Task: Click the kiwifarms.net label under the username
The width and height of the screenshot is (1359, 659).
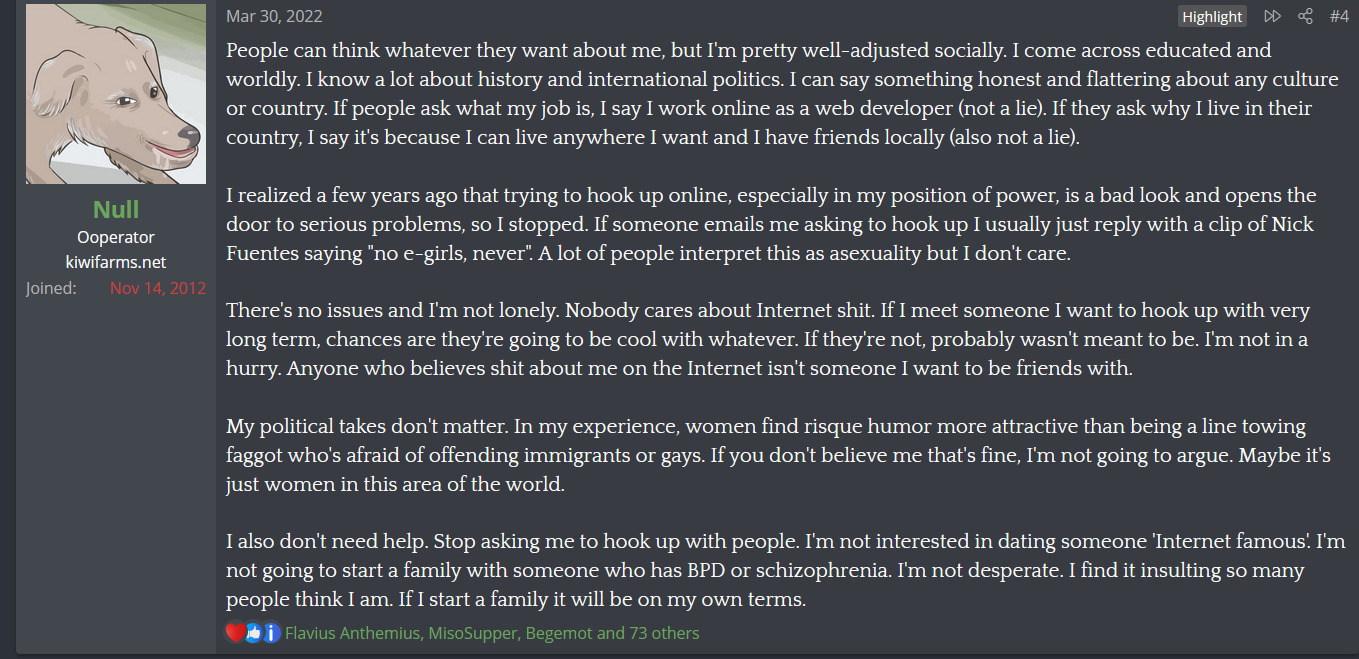Action: pos(115,262)
